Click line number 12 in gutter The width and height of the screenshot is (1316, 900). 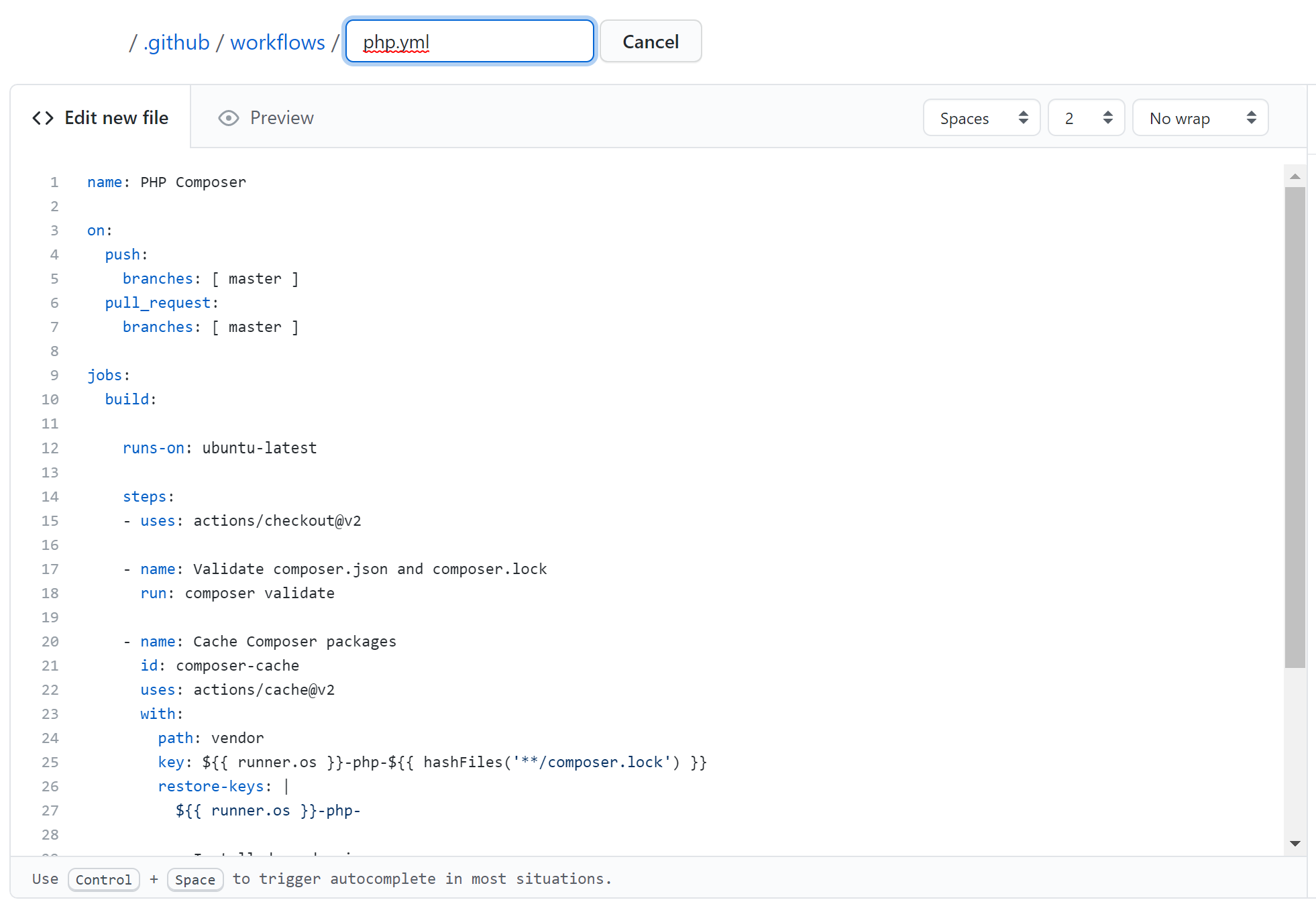(x=50, y=448)
